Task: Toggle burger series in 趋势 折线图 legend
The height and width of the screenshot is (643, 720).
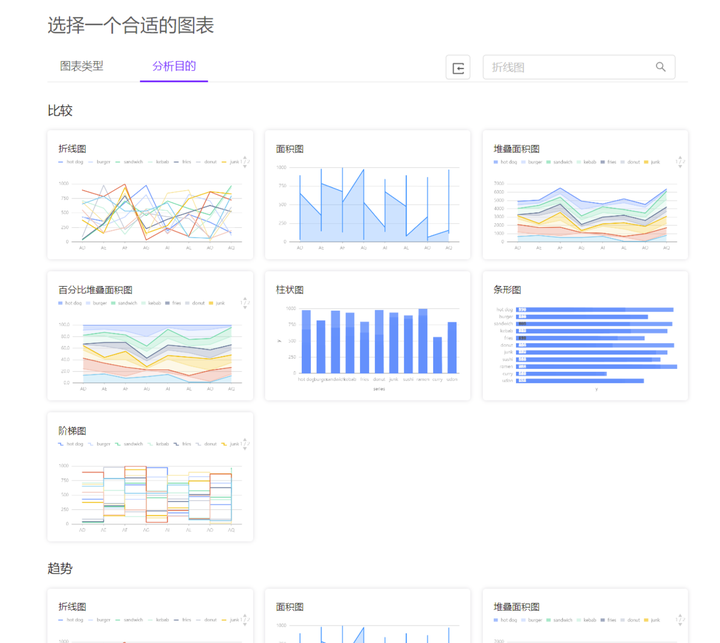Action: (x=99, y=620)
